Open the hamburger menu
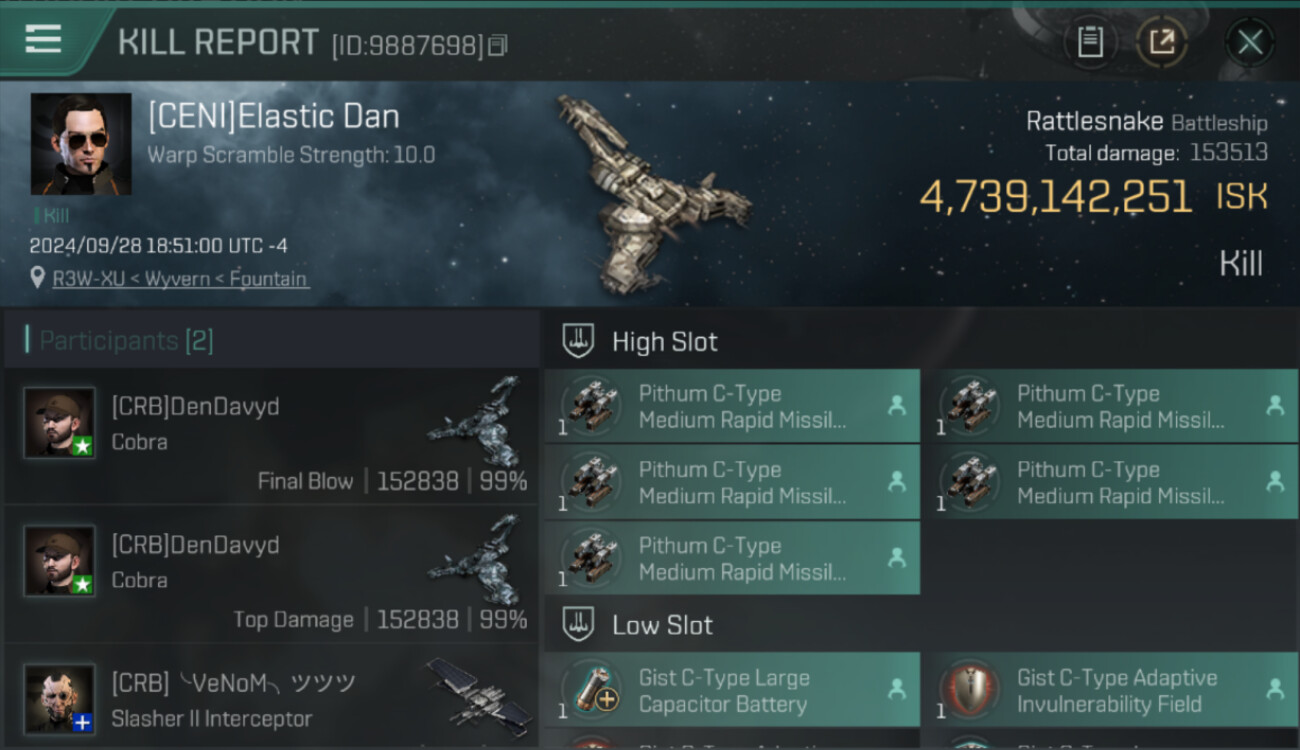1300x750 pixels. (43, 40)
